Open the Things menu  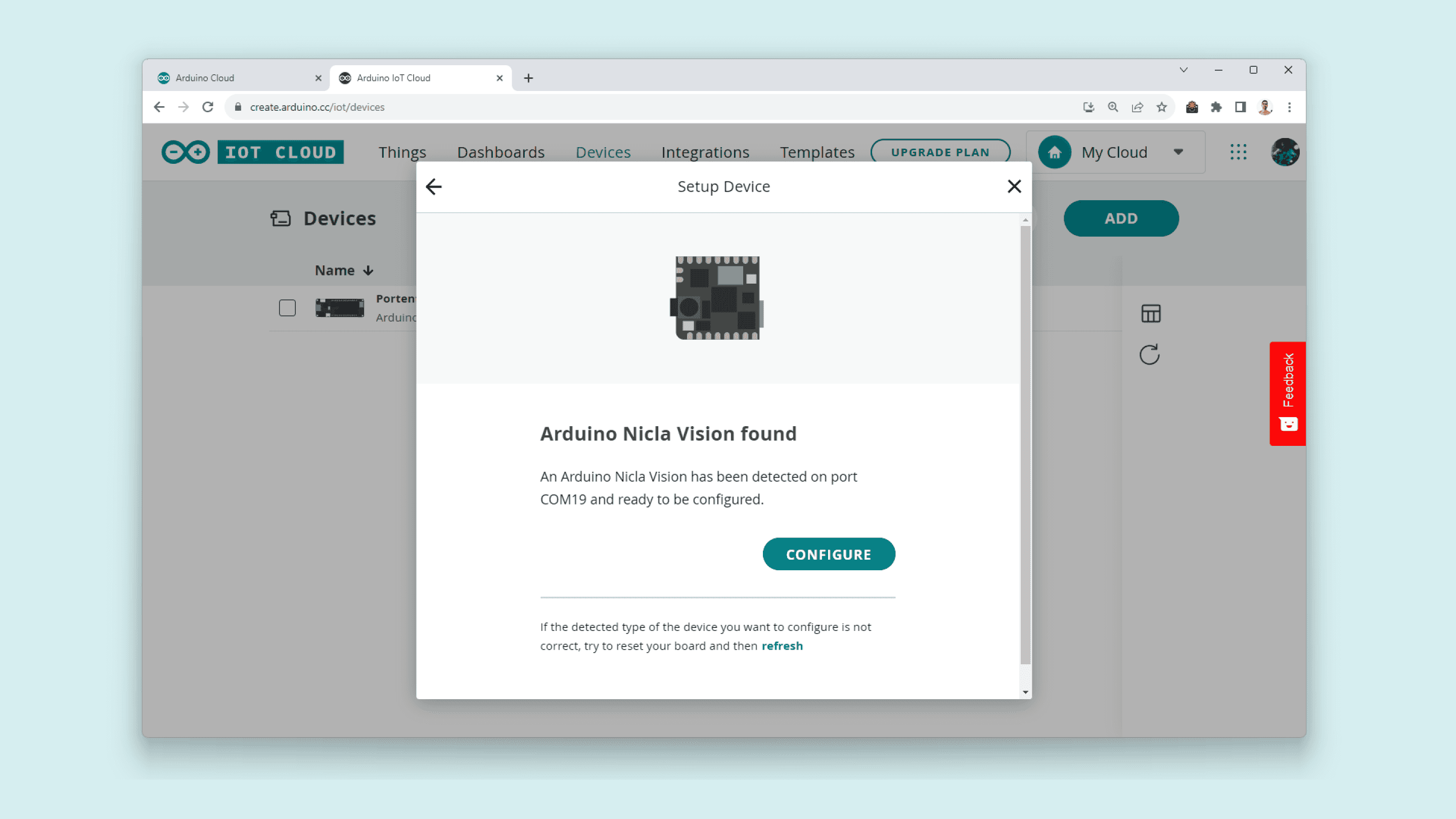coord(402,152)
